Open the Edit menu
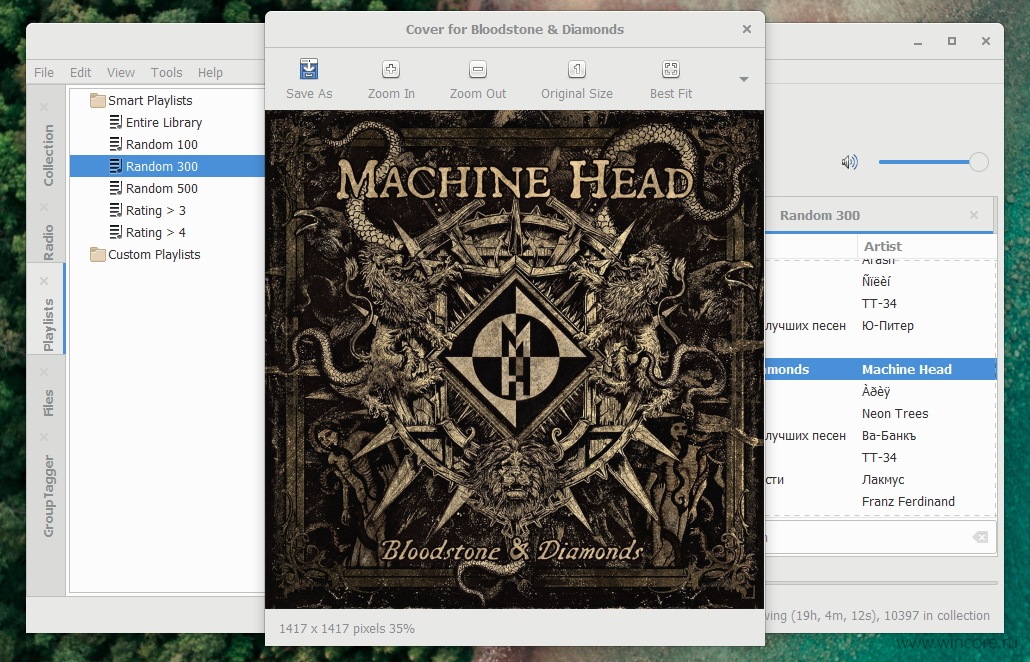This screenshot has height=662, width=1030. (x=80, y=72)
